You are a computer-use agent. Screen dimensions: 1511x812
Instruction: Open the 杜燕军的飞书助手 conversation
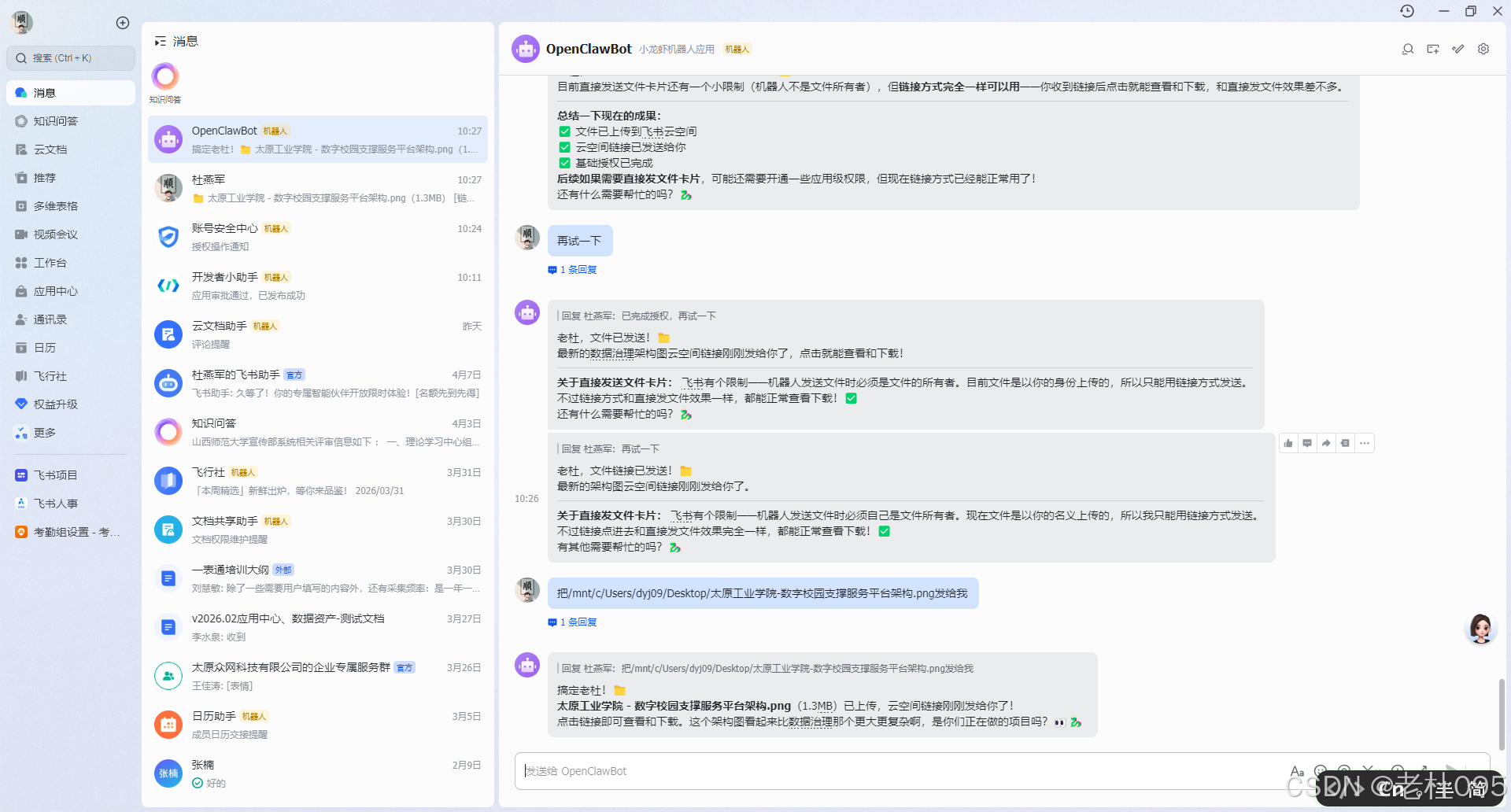318,383
